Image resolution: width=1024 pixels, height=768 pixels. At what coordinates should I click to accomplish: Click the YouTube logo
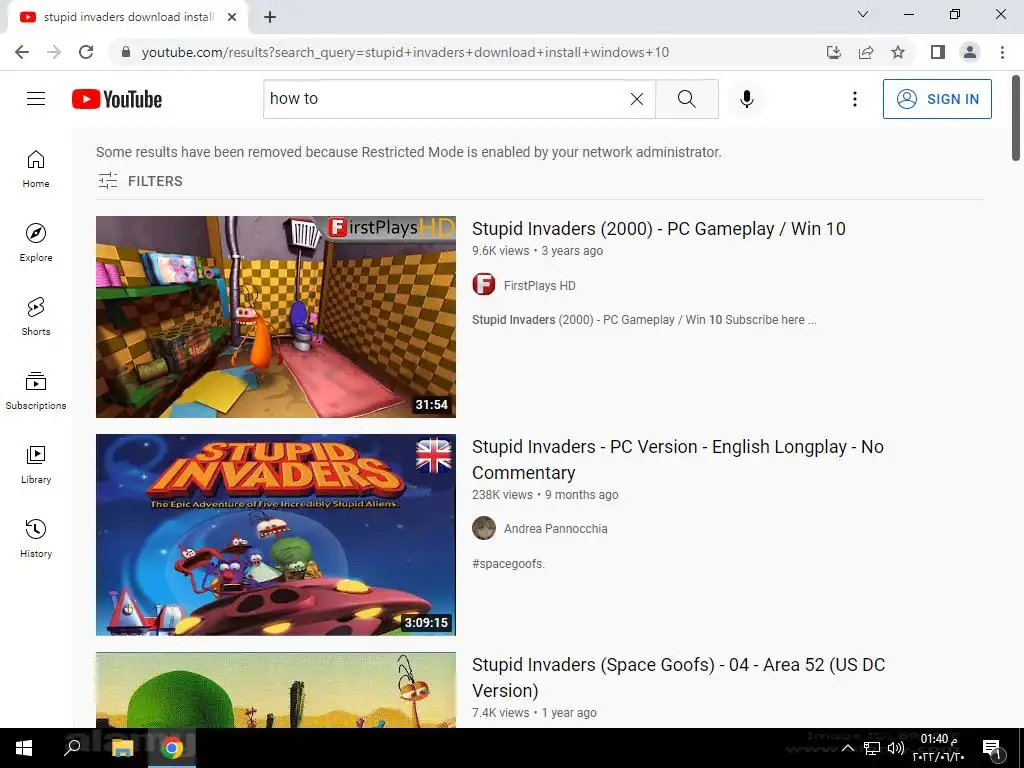(x=117, y=99)
